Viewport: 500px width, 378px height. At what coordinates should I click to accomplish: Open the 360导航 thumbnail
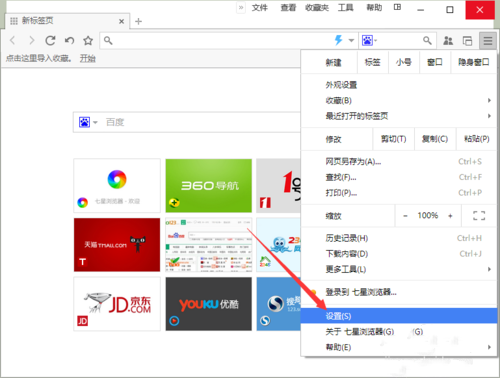209,186
